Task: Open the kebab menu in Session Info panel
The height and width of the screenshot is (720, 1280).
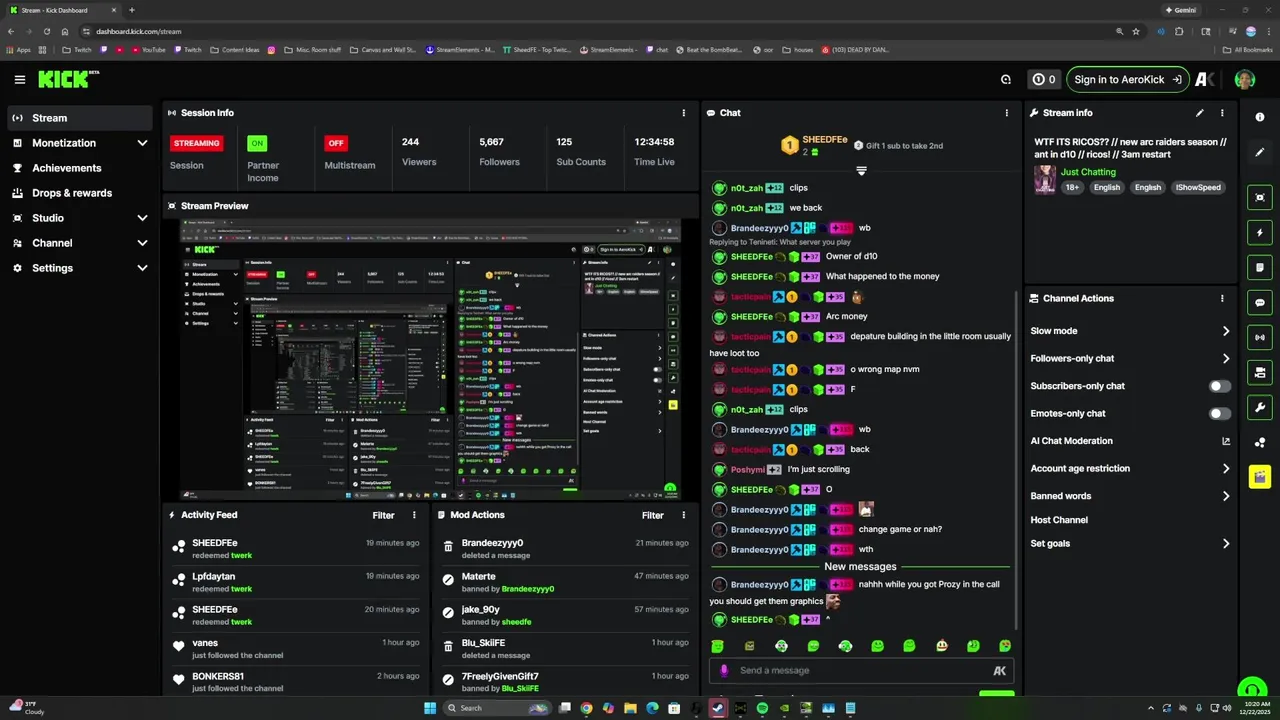Action: (x=684, y=113)
